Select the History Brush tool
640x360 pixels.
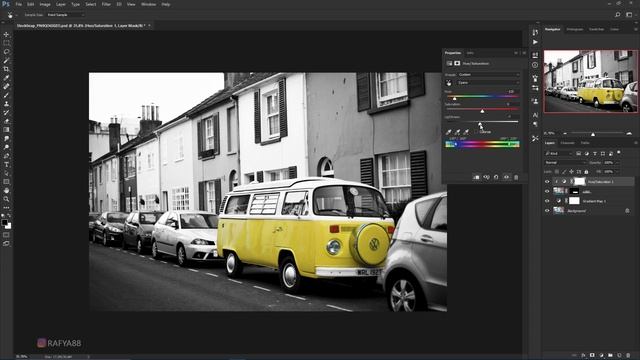(6, 112)
